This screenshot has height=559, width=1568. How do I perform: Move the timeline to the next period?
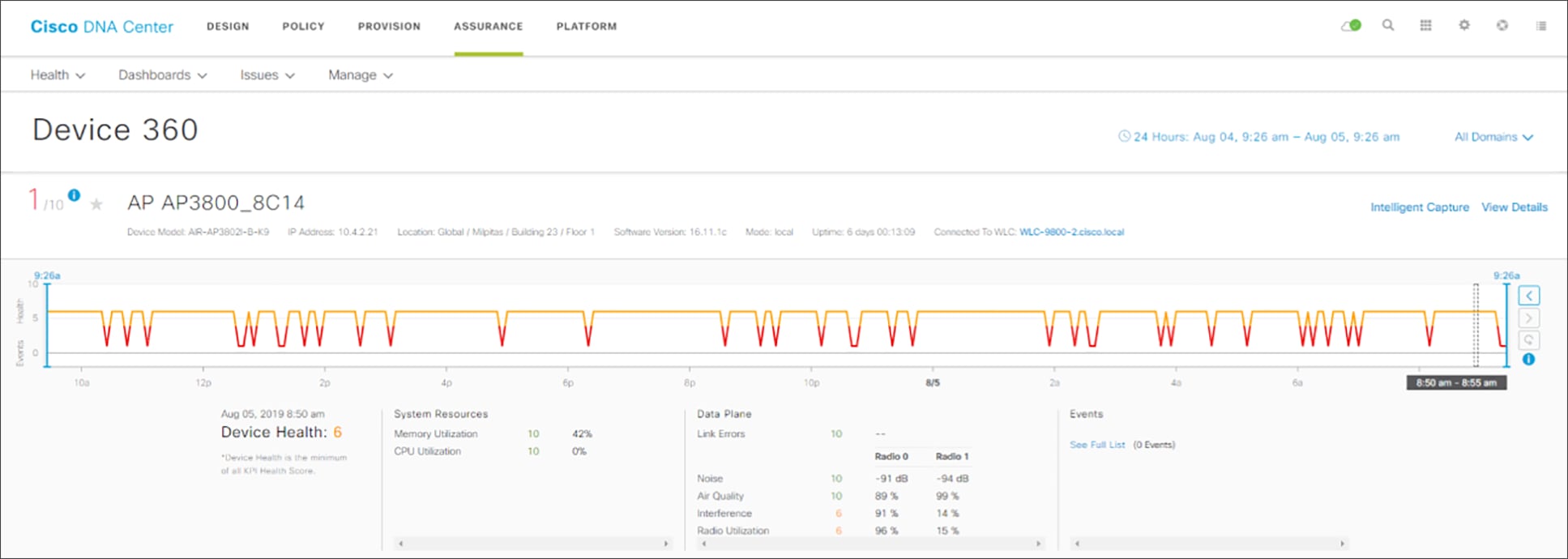pos(1529,318)
